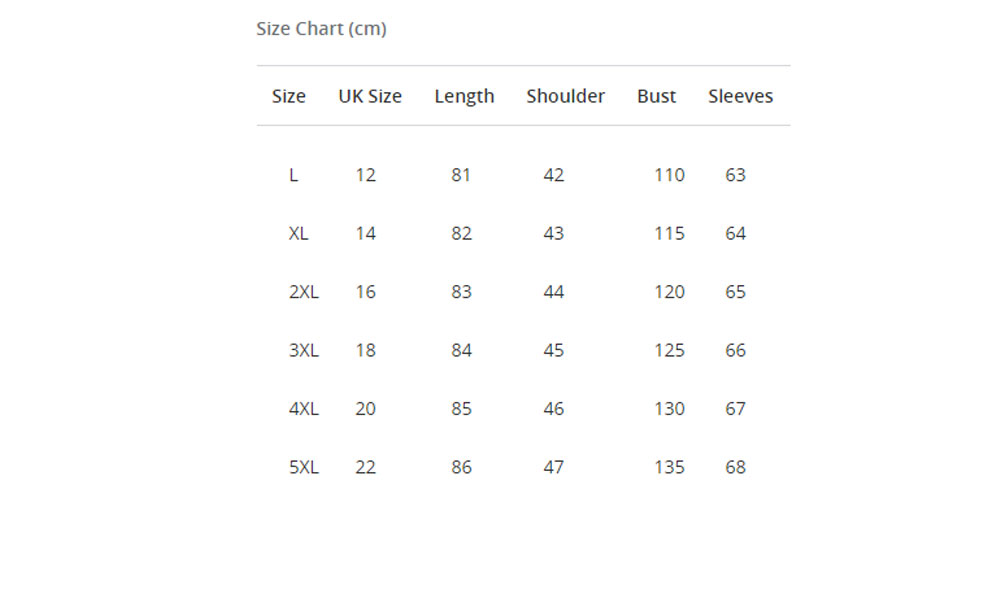Select the bust value 135

(x=669, y=467)
